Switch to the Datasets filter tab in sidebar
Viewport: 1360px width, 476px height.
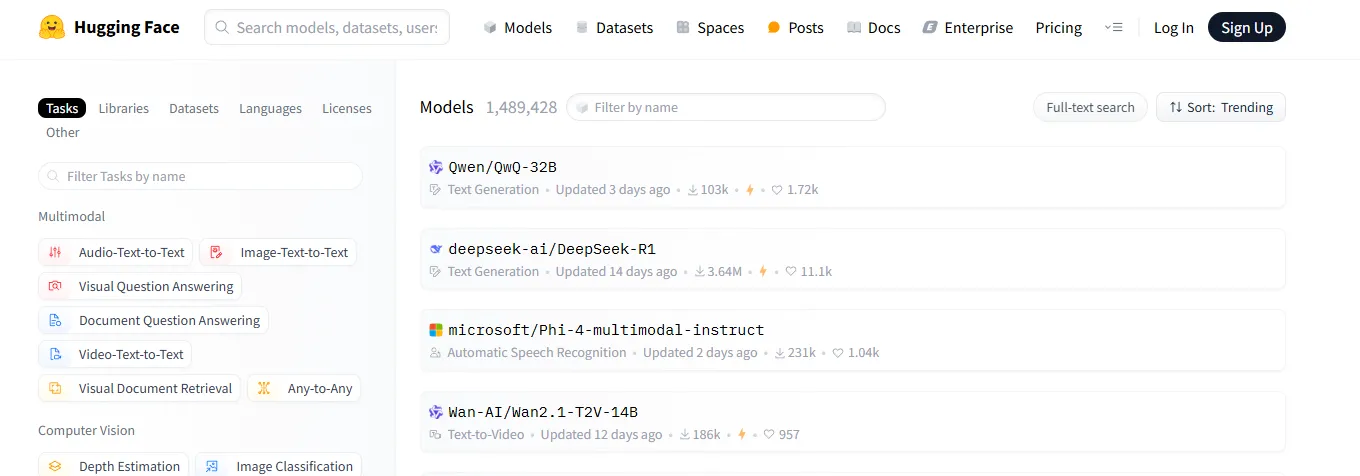tap(194, 108)
